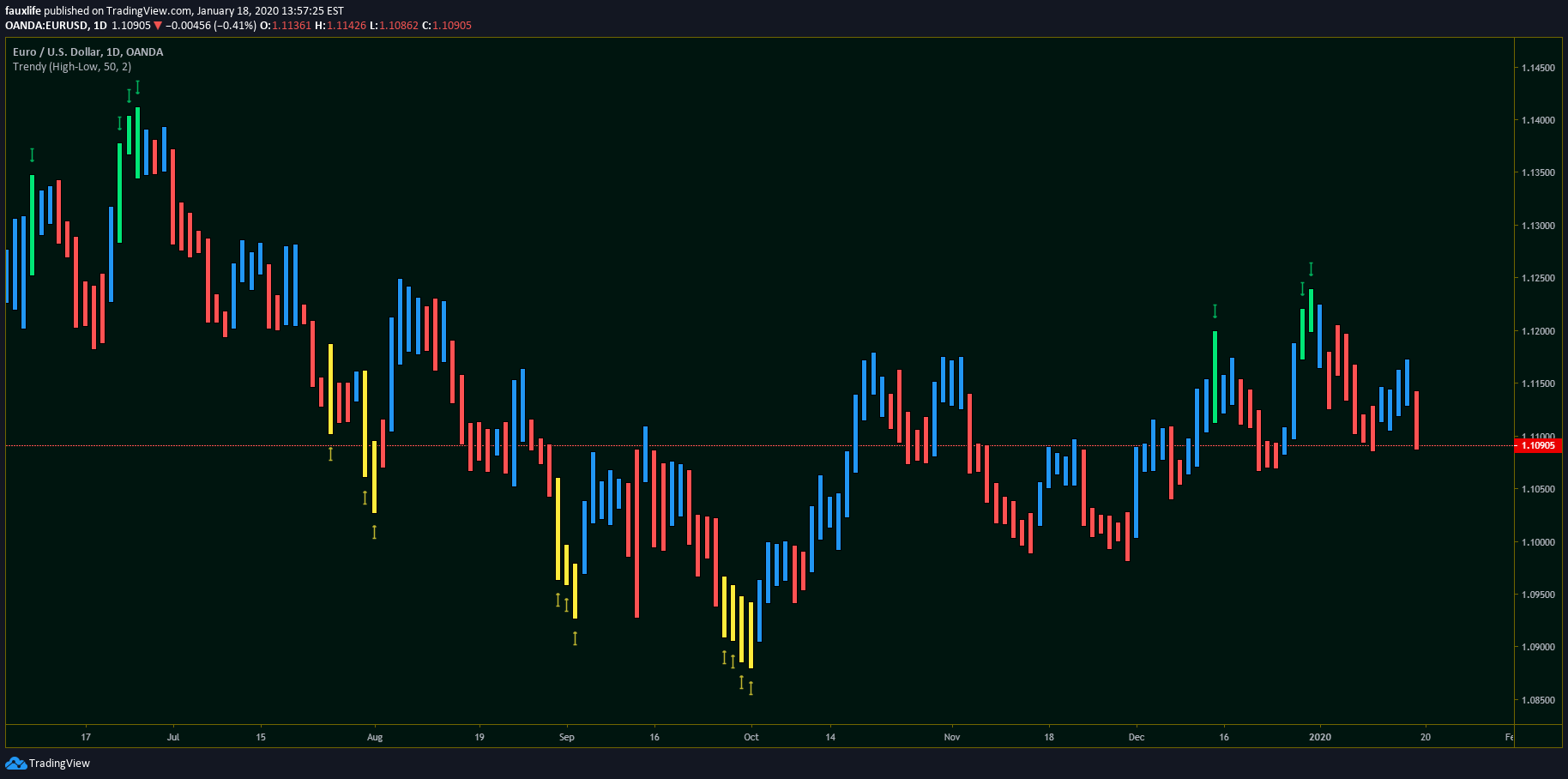Click the close value C:1.10905
The image size is (1568, 779).
pos(447,26)
